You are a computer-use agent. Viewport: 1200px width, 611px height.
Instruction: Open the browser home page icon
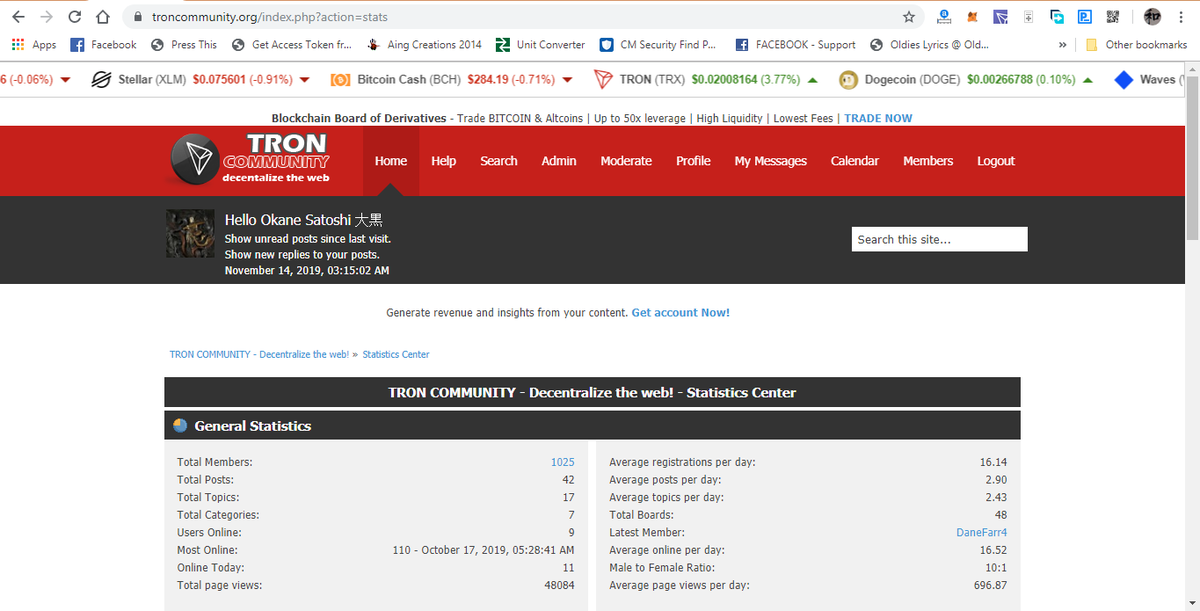pos(102,17)
